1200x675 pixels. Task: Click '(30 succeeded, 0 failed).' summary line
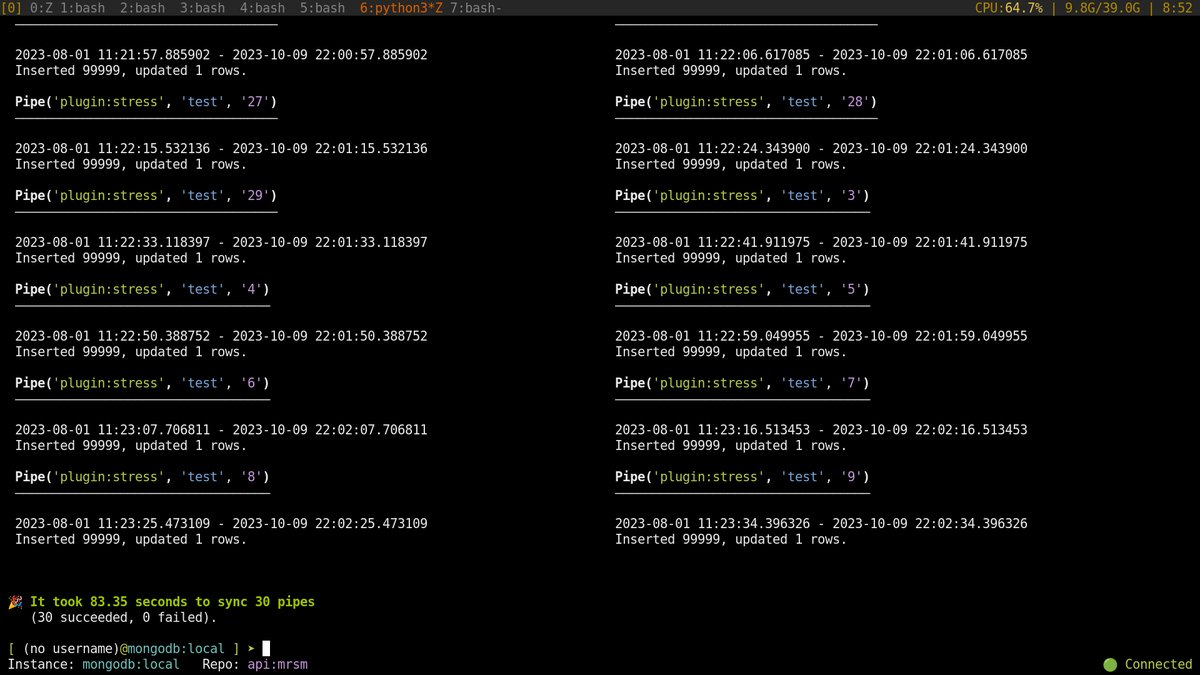(124, 618)
